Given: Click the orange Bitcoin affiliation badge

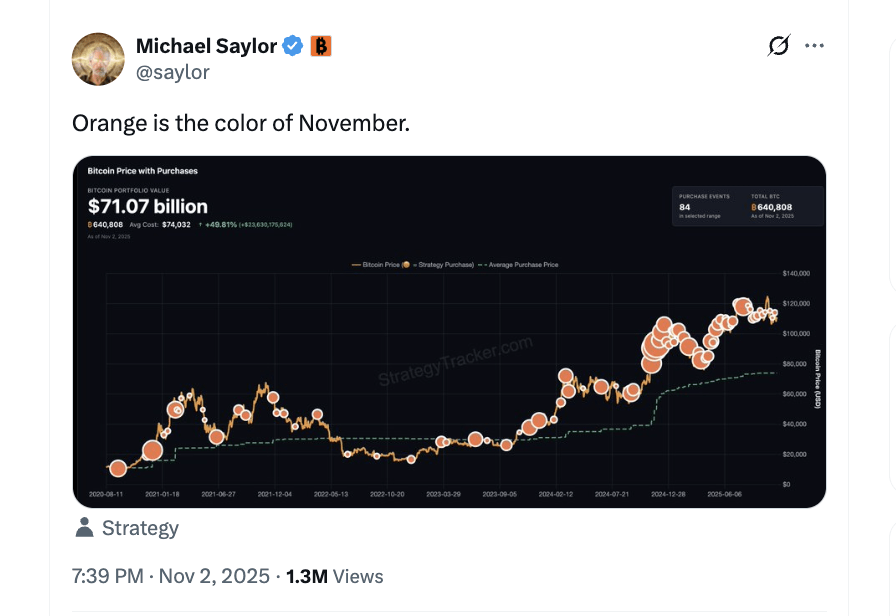Looking at the screenshot, I should pyautogui.click(x=320, y=46).
